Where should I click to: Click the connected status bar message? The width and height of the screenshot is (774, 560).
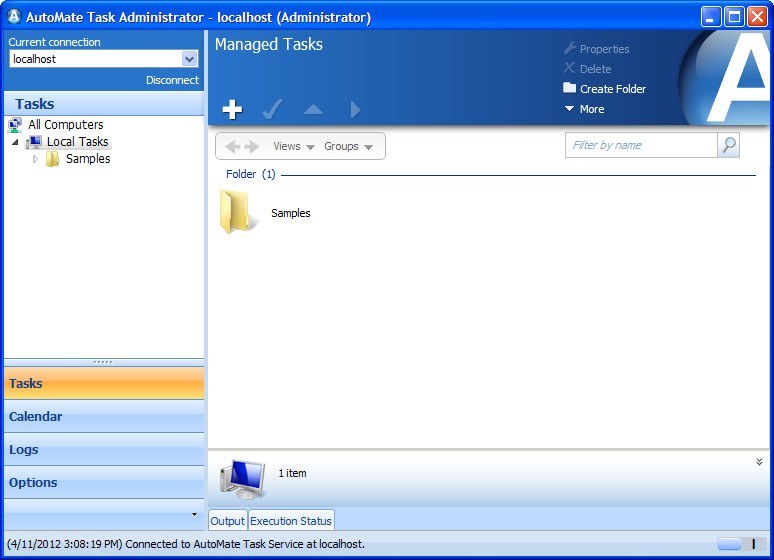pos(186,544)
